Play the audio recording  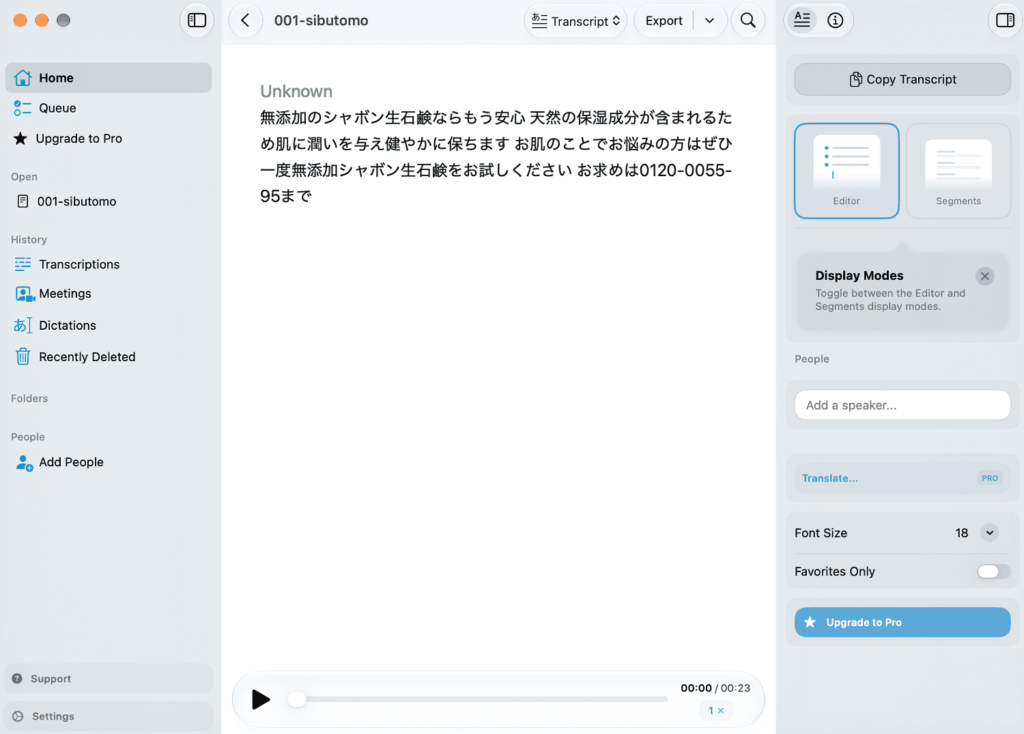261,699
